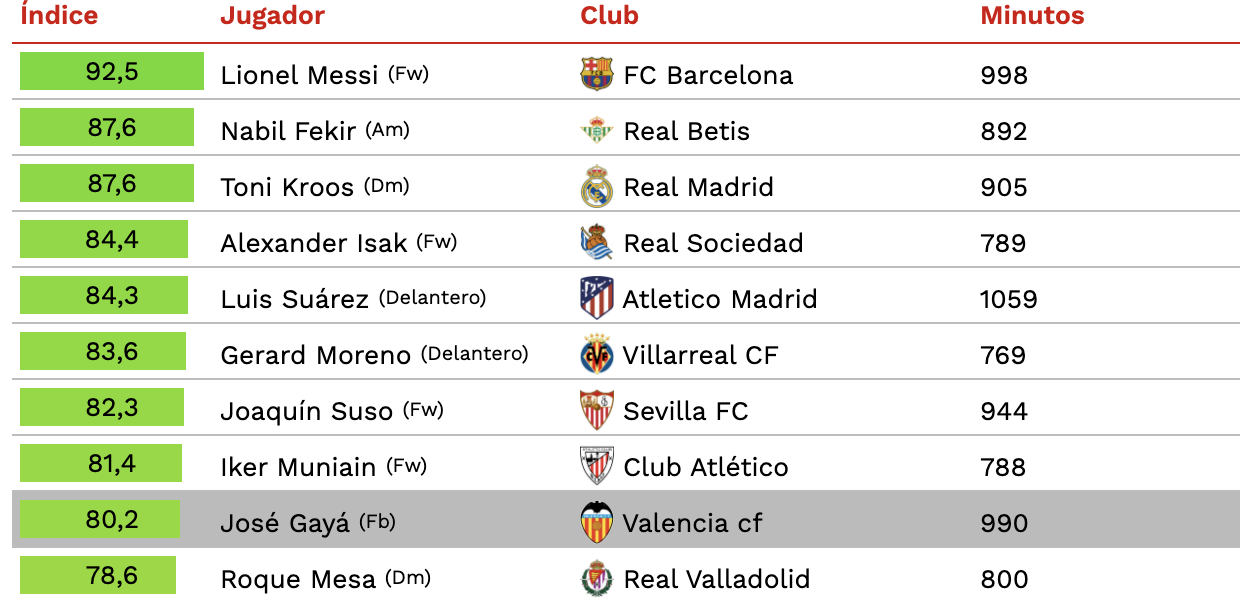The image size is (1240, 602).
Task: Click the Real Betis crest icon
Action: pyautogui.click(x=596, y=130)
